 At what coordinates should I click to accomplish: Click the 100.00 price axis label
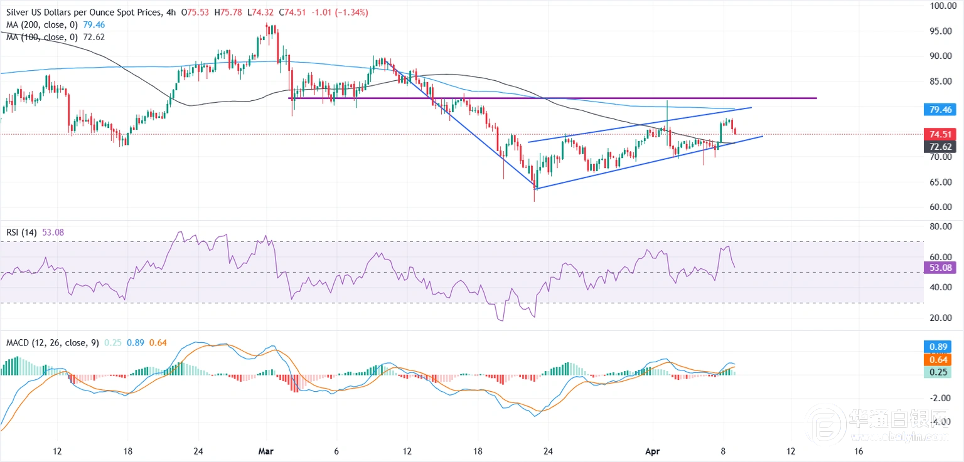940,6
